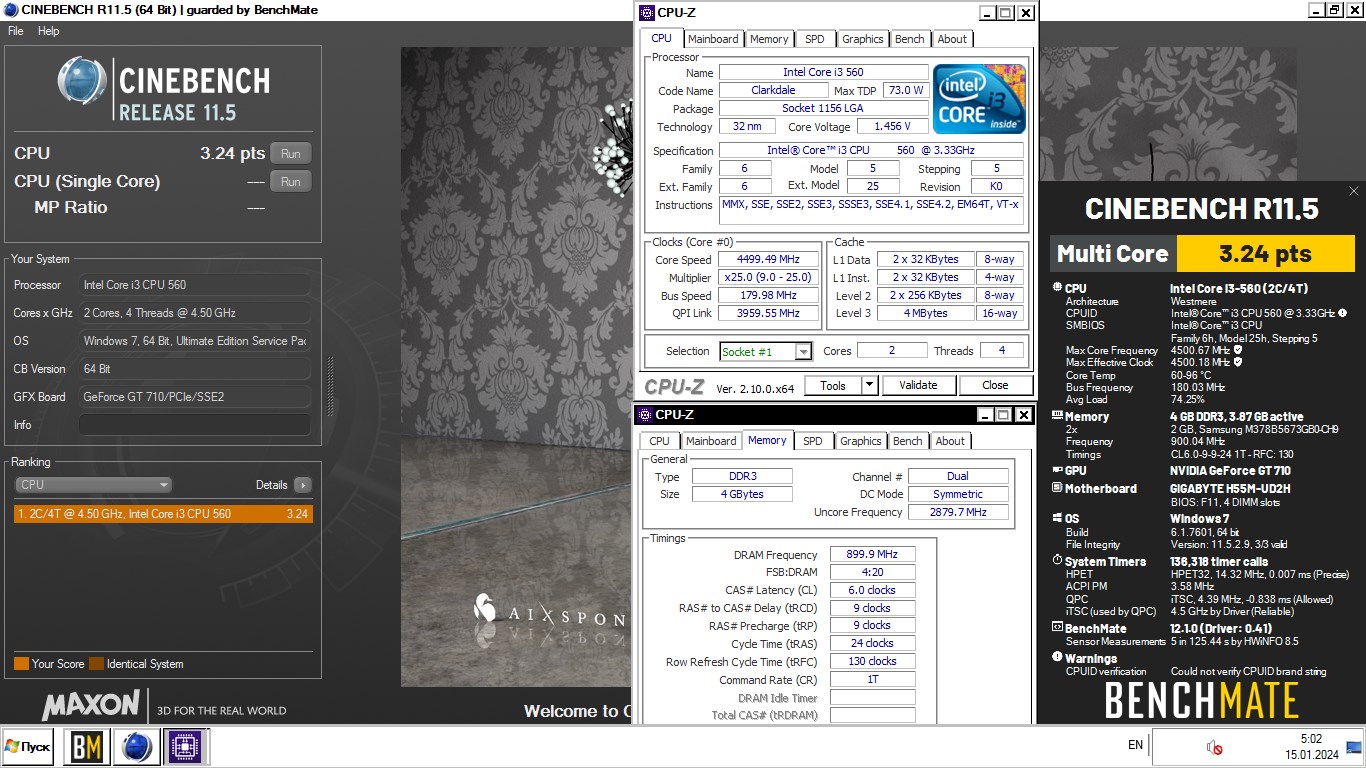Viewport: 1366px width, 768px height.
Task: Click the orange Your Score legend swatch
Action: click(21, 664)
